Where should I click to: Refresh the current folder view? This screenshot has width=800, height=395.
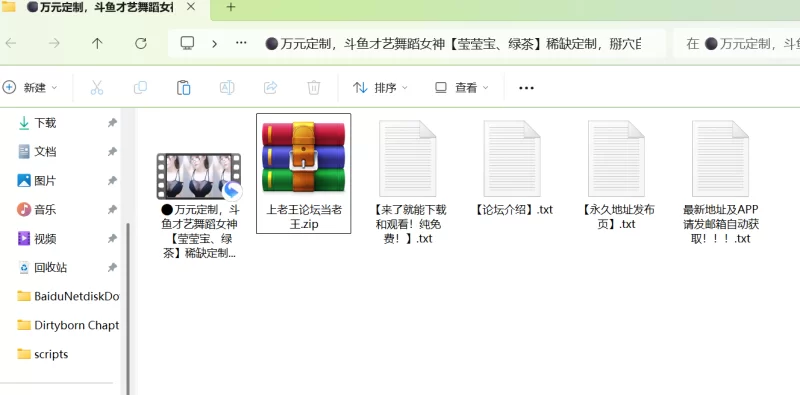141,43
